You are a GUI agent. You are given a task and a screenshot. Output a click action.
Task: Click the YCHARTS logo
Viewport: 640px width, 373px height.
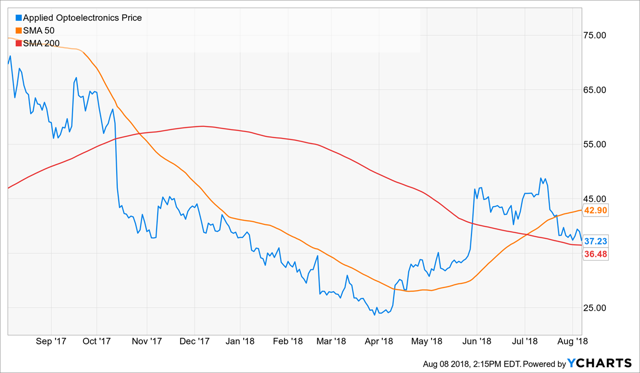click(x=600, y=363)
